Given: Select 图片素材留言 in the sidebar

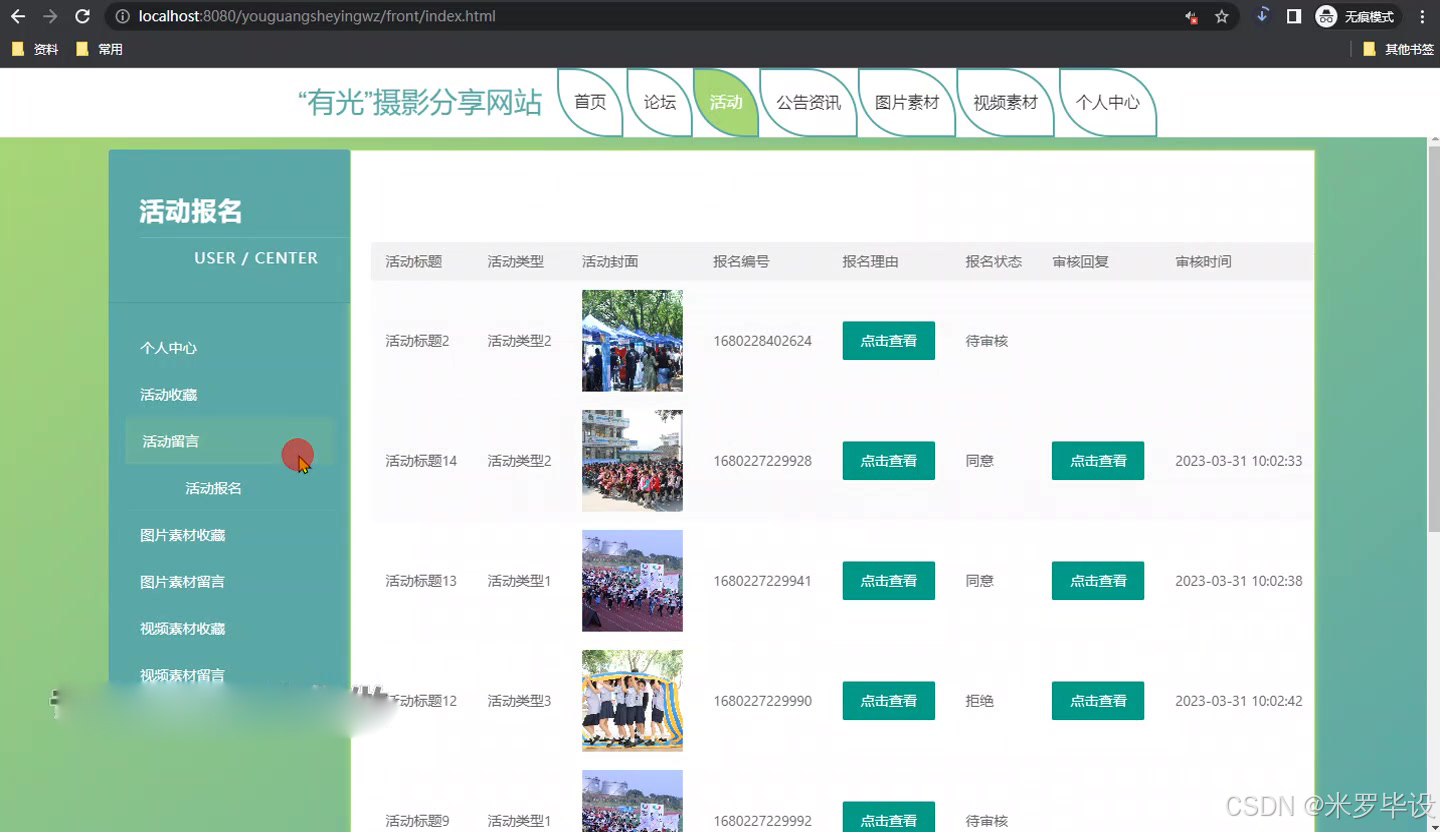Looking at the screenshot, I should point(182,582).
